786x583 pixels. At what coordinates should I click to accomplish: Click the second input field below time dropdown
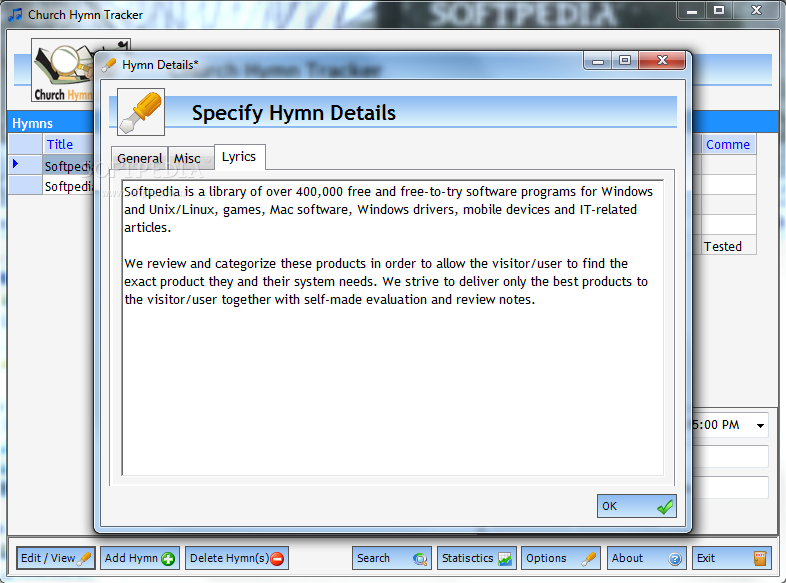(731, 487)
